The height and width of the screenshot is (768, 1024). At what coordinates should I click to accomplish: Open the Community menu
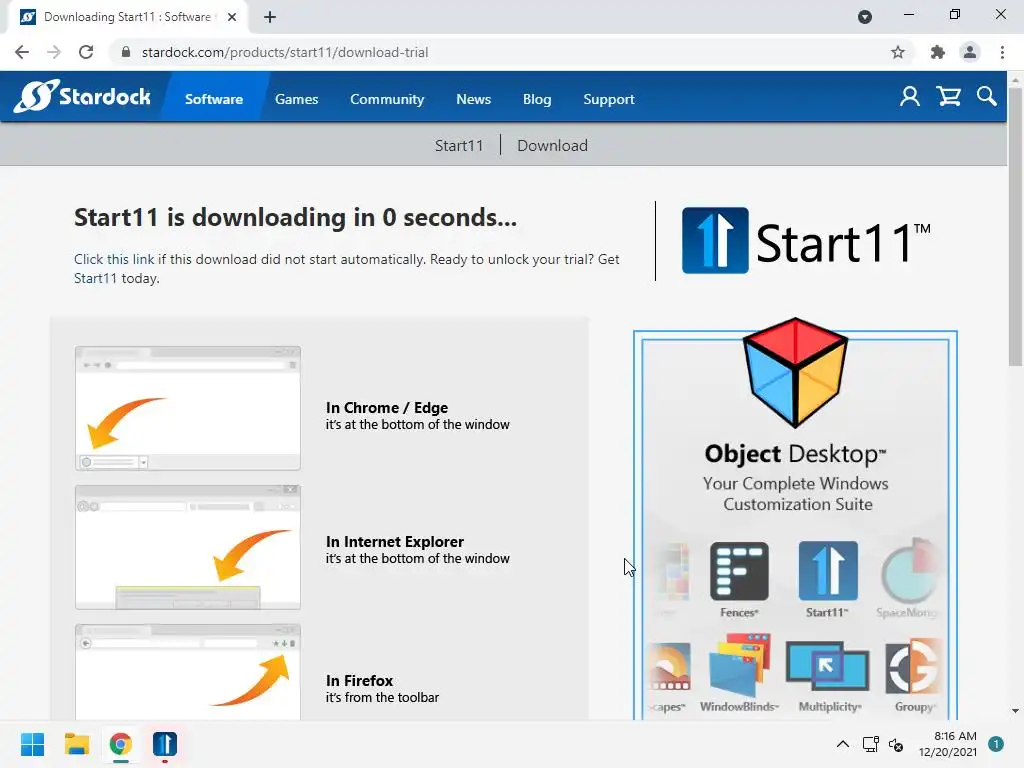(x=387, y=99)
